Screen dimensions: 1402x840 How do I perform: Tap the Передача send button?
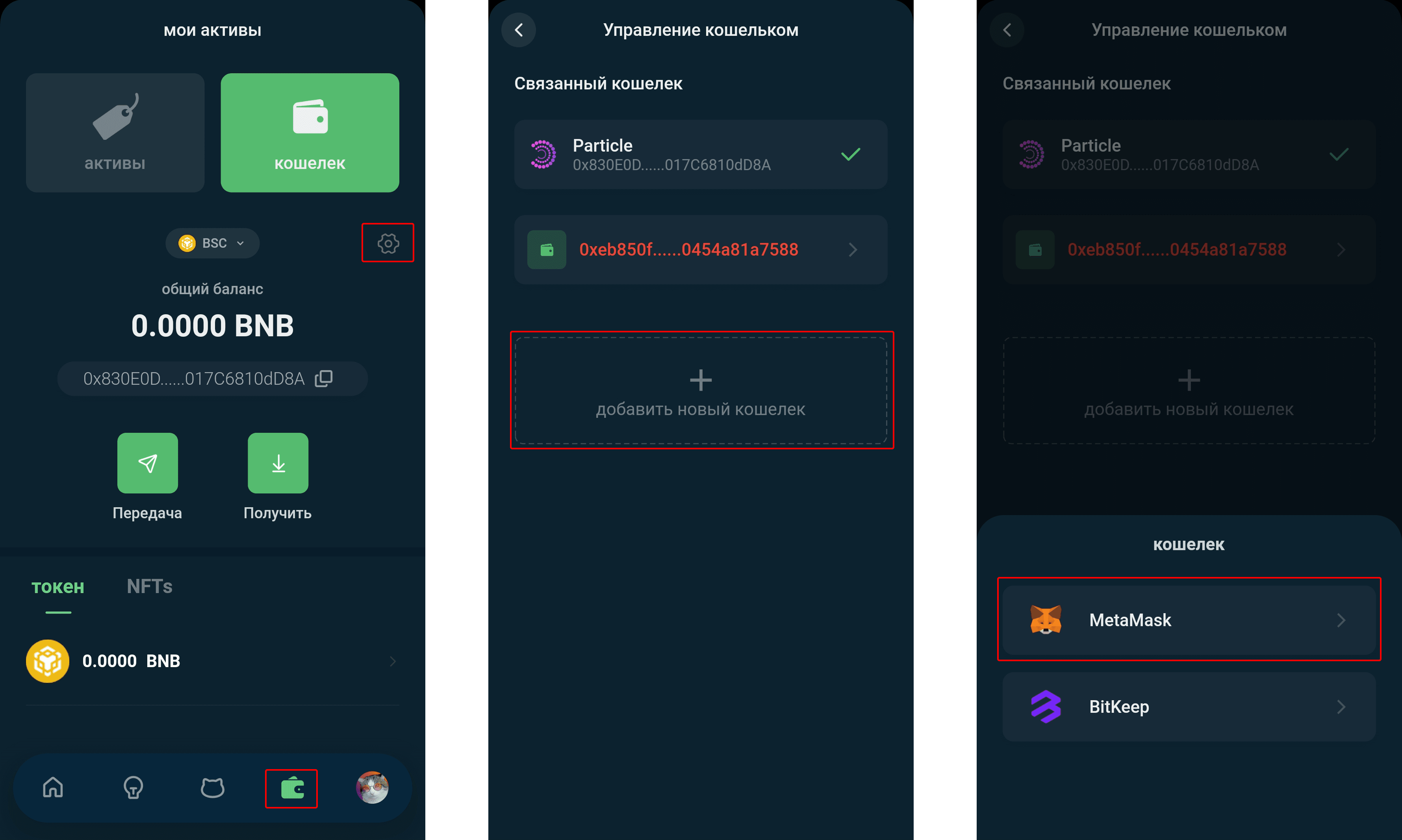pyautogui.click(x=147, y=463)
